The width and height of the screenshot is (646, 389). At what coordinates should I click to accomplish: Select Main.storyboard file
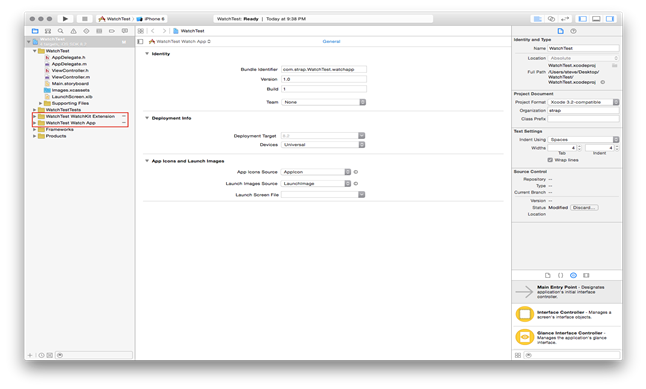coord(70,84)
